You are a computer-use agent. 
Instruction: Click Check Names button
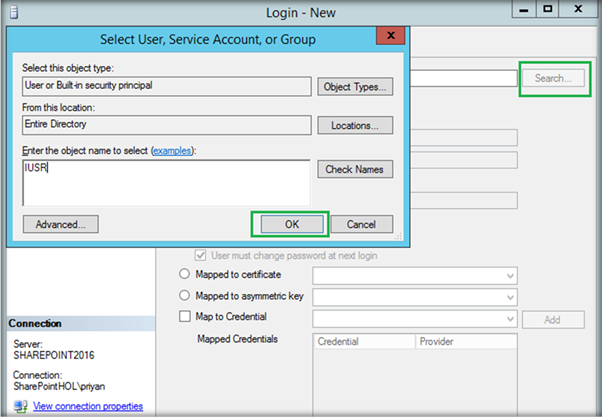(x=355, y=169)
